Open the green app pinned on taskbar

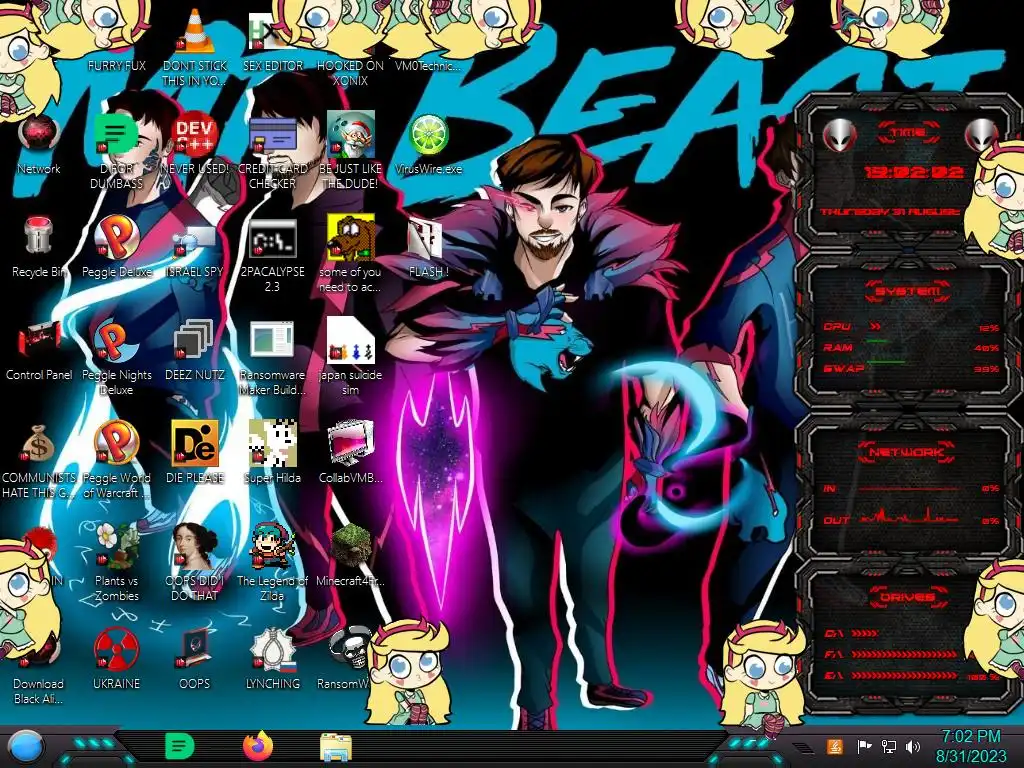click(179, 747)
